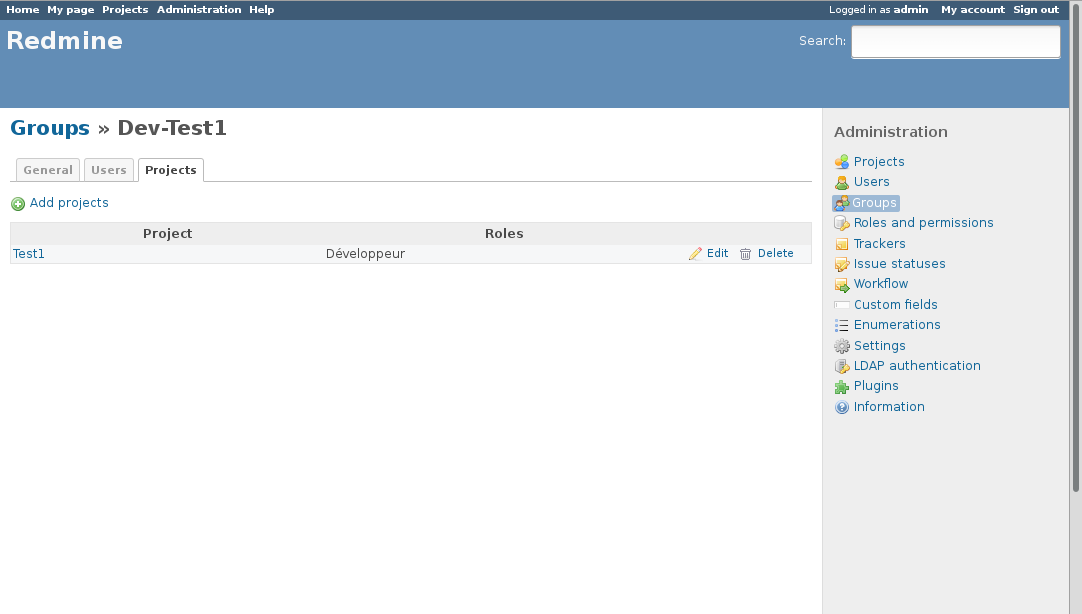Viewport: 1082px width, 614px height.
Task: Click the pencil Edit icon for Test1
Action: pos(695,254)
